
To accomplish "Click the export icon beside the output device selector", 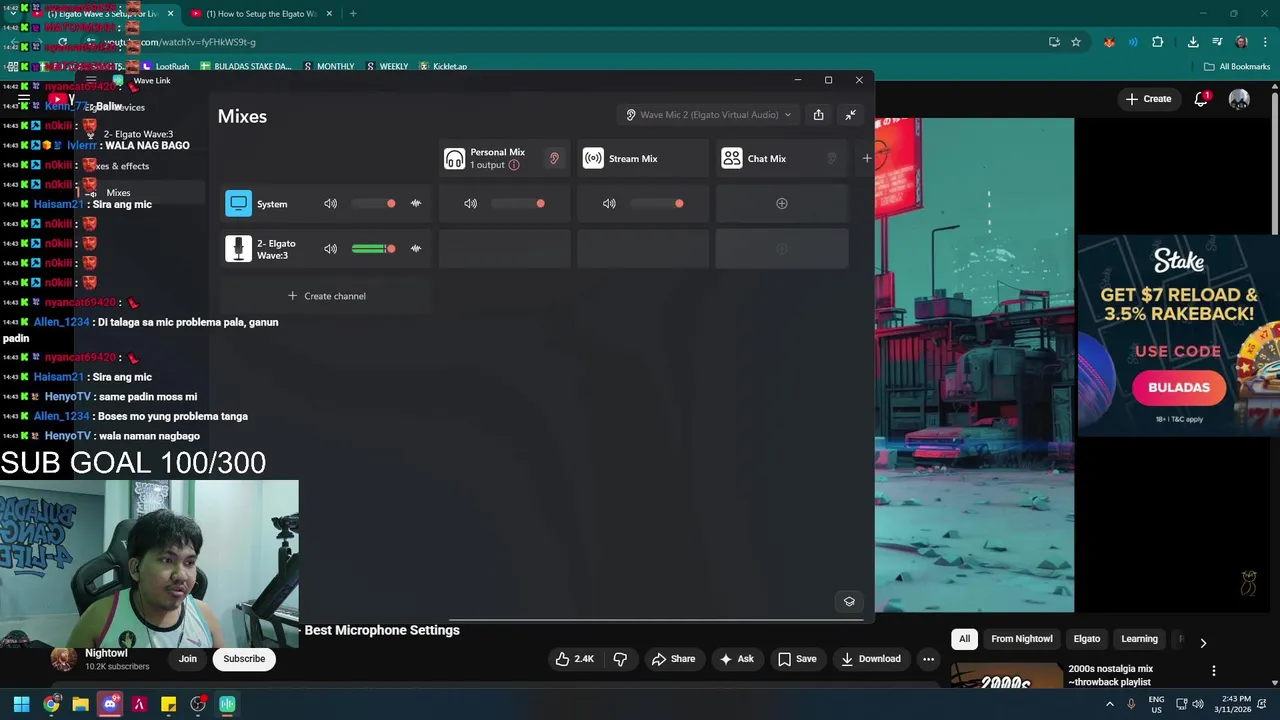I will point(818,115).
